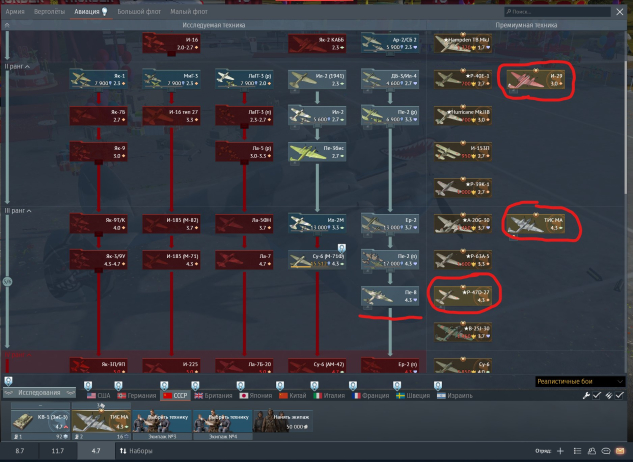Switch to the Большой флот tab
The image size is (633, 462).
coord(140,10)
